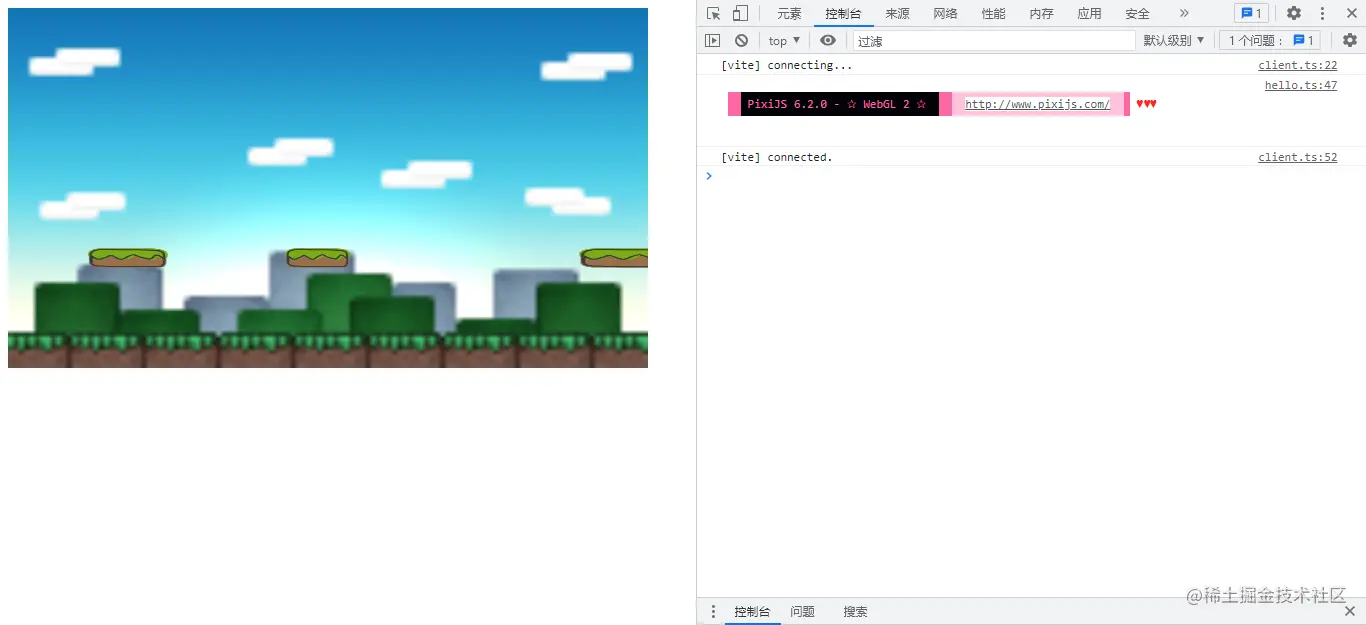Open the drawer three-dot menu
The image size is (1366, 625).
[713, 612]
